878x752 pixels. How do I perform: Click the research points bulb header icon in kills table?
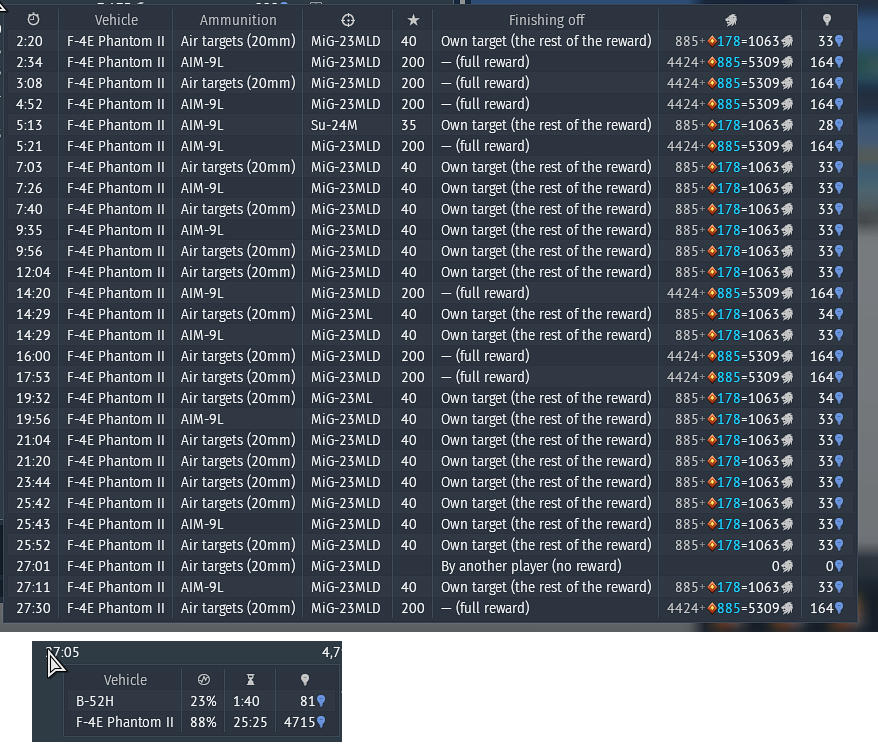pyautogui.click(x=826, y=20)
